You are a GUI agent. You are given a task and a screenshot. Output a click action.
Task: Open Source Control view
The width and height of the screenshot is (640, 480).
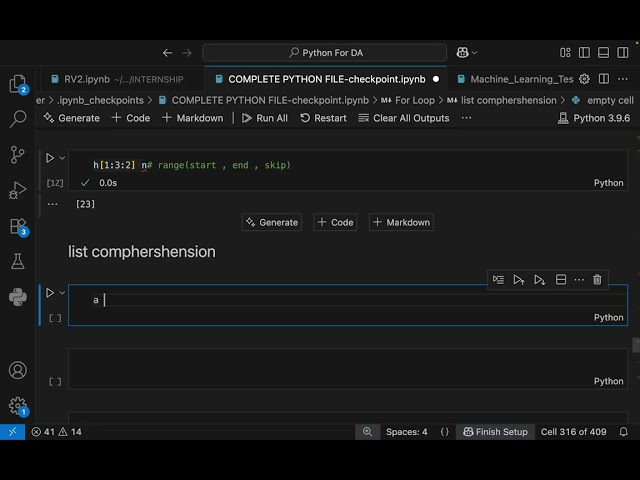[x=17, y=154]
